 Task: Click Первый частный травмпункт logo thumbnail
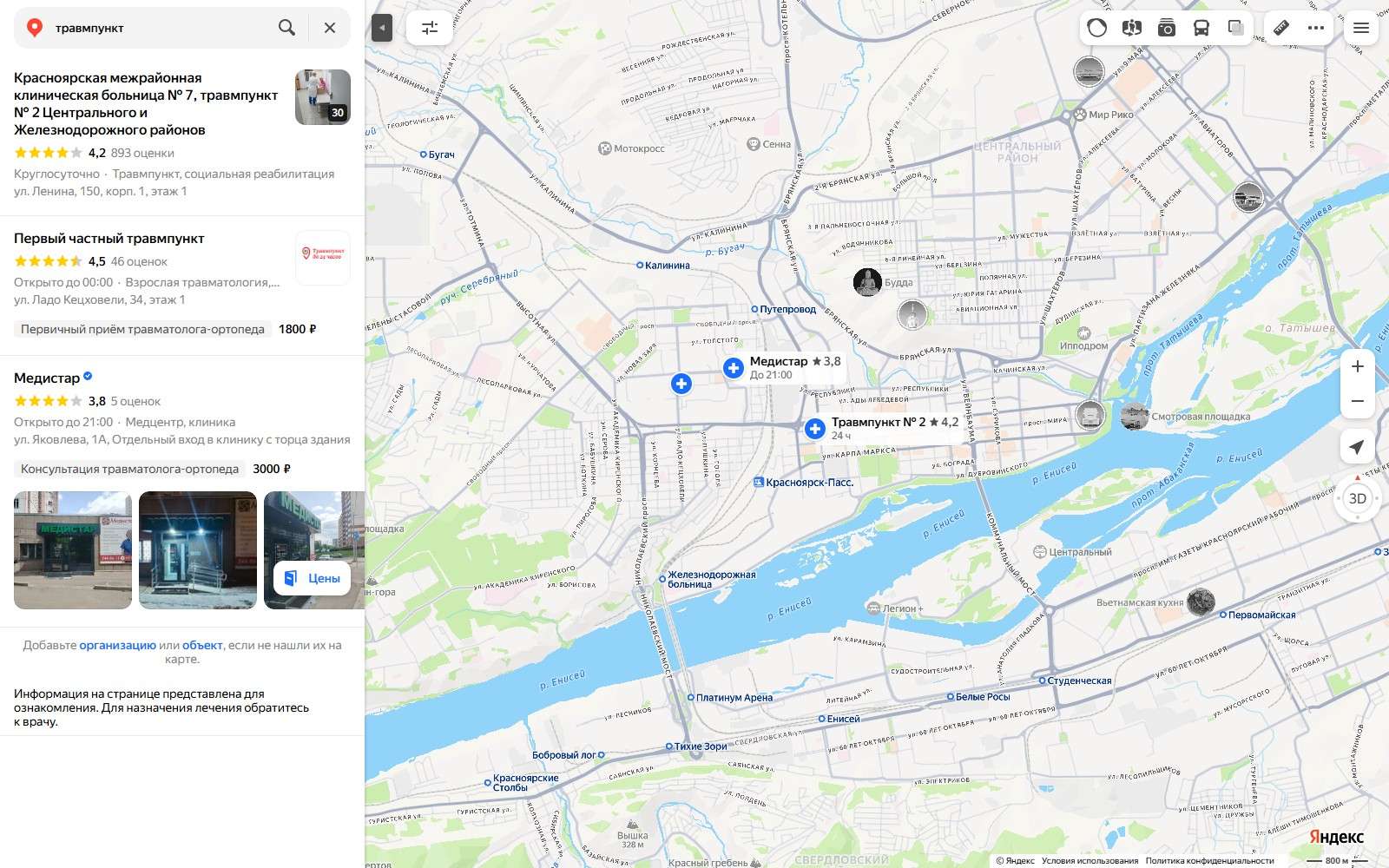323,258
